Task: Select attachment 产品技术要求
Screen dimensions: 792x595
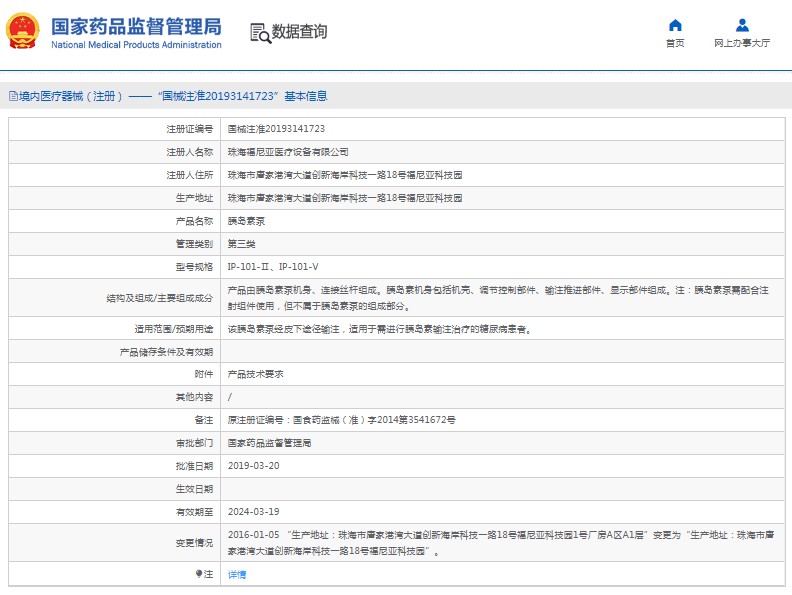Action: [256, 374]
